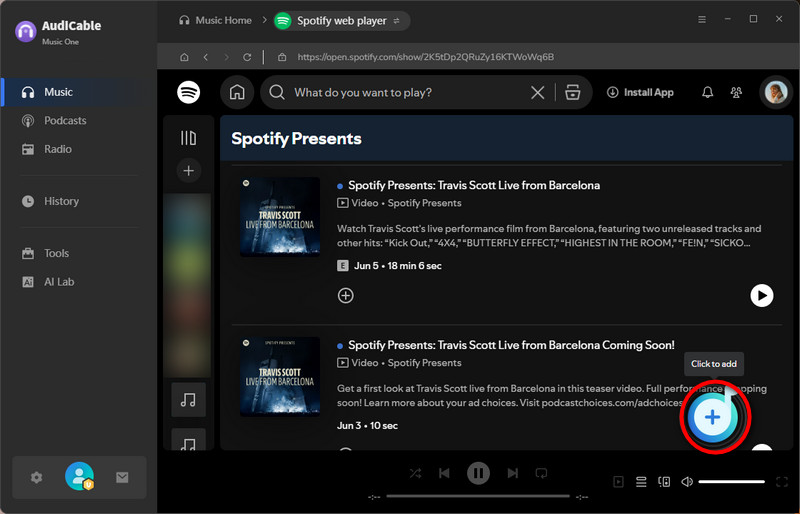800x514 pixels.
Task: Toggle shuffle in the player bar
Action: tap(415, 474)
